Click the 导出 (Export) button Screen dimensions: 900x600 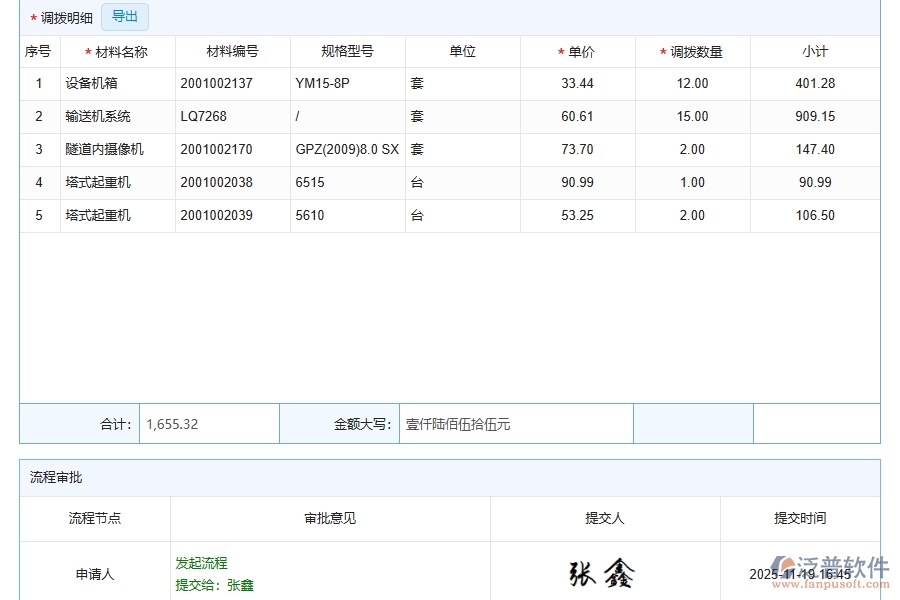click(x=124, y=17)
